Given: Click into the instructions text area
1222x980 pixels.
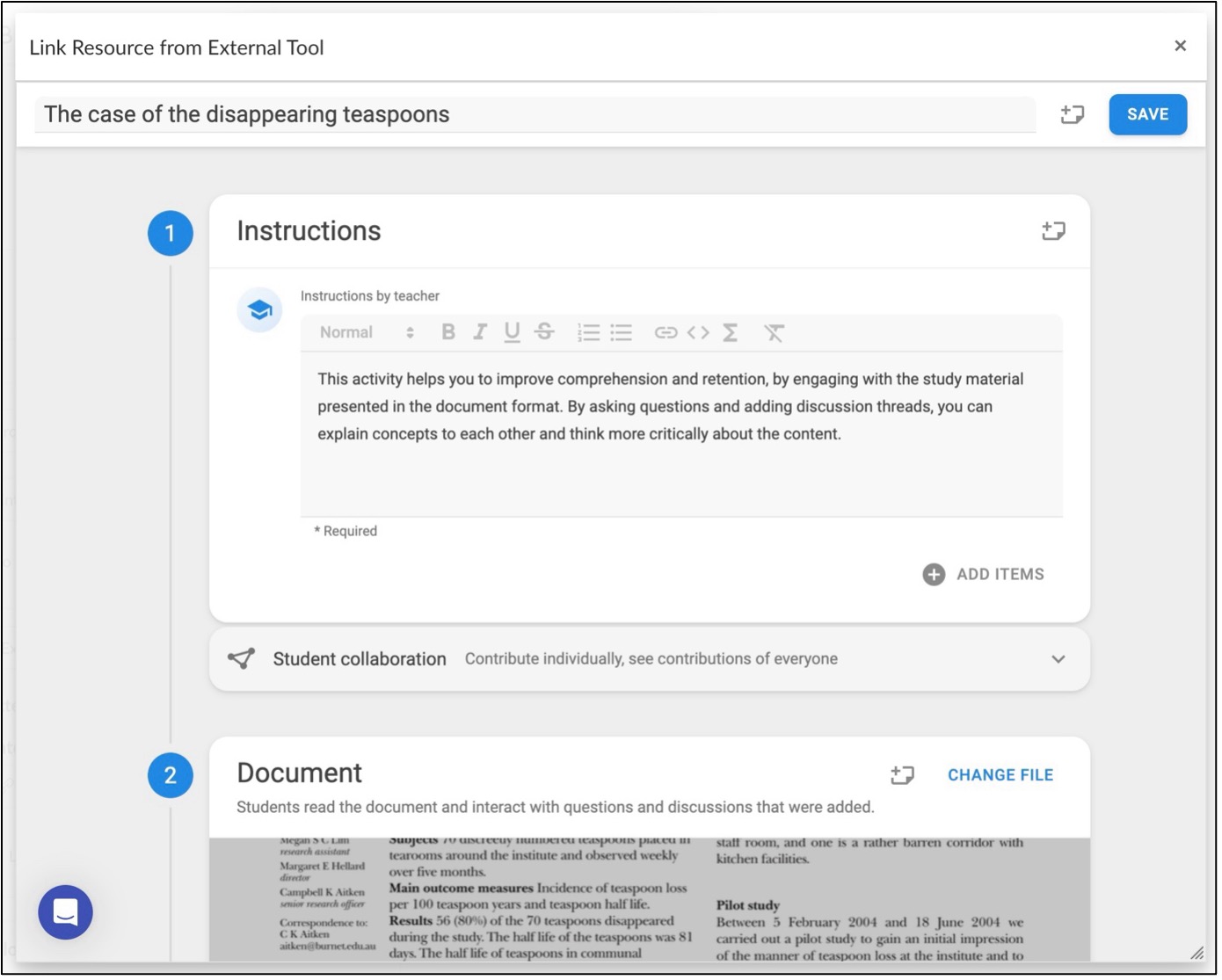Looking at the screenshot, I should coord(681,434).
